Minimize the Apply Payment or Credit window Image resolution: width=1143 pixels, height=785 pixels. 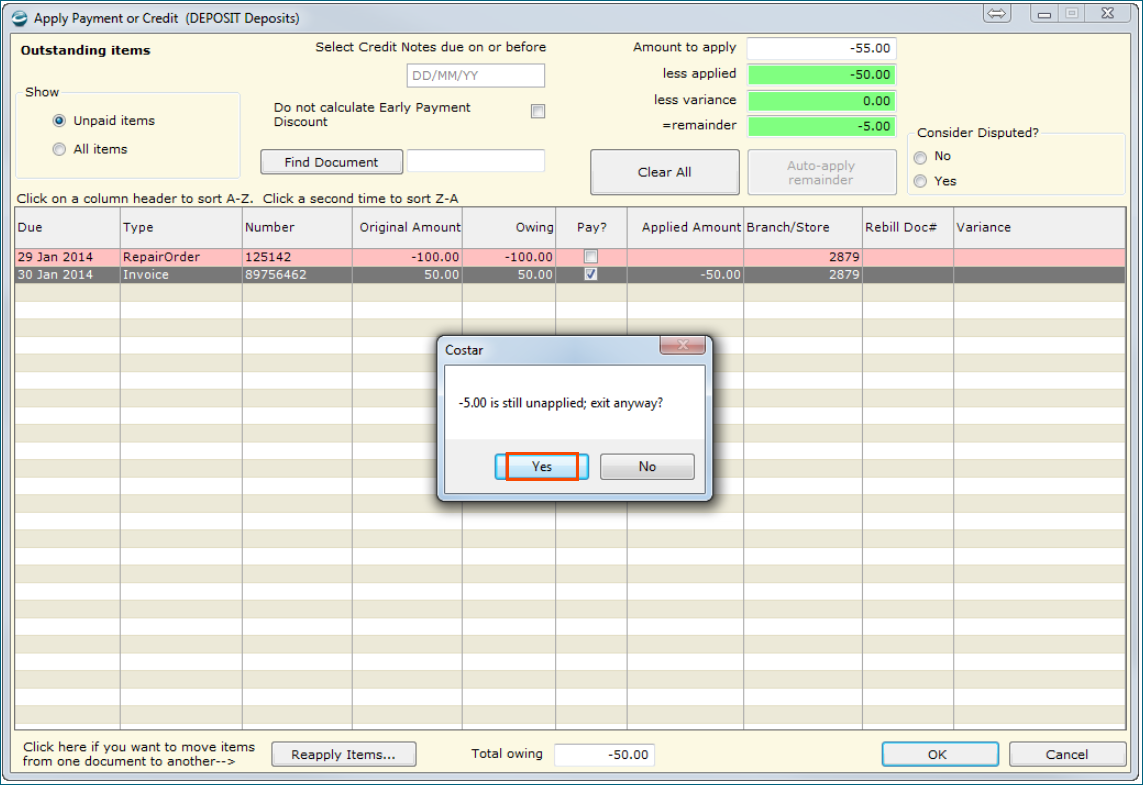pyautogui.click(x=1044, y=13)
